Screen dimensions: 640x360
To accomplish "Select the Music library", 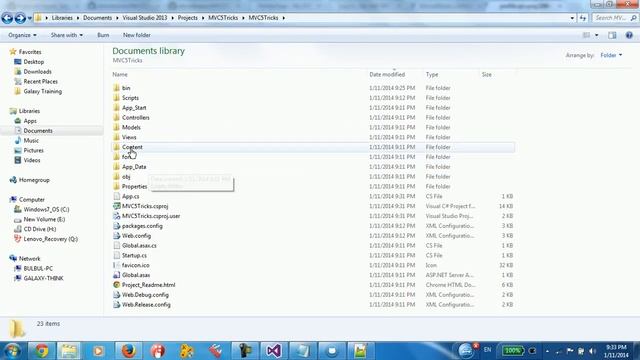I will click(31, 140).
